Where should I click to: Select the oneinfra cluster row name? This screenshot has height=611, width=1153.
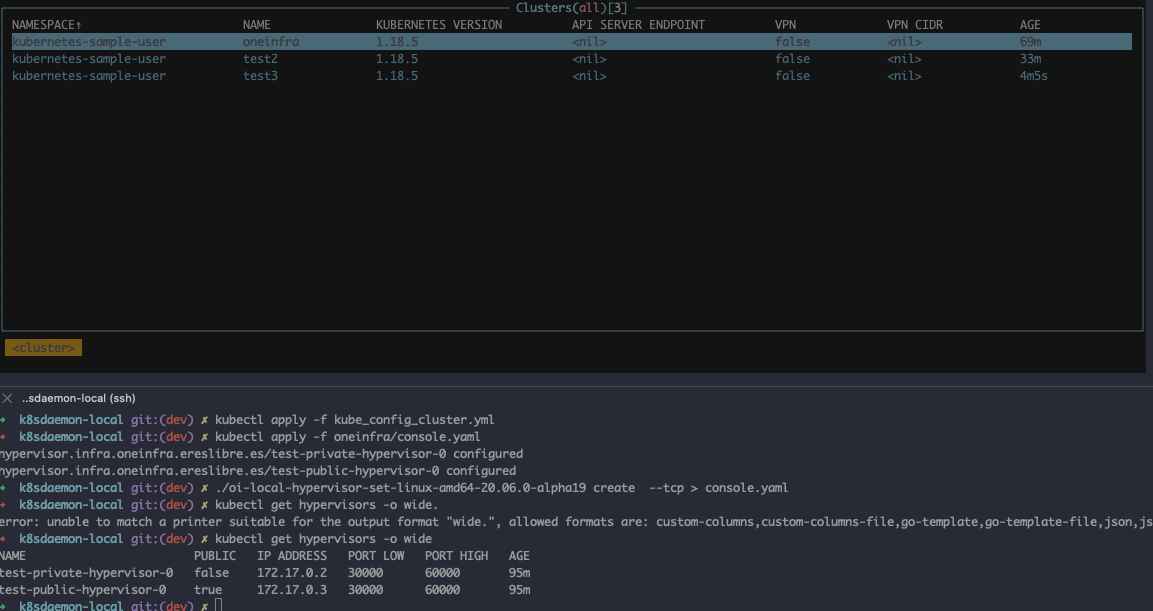click(x=271, y=42)
